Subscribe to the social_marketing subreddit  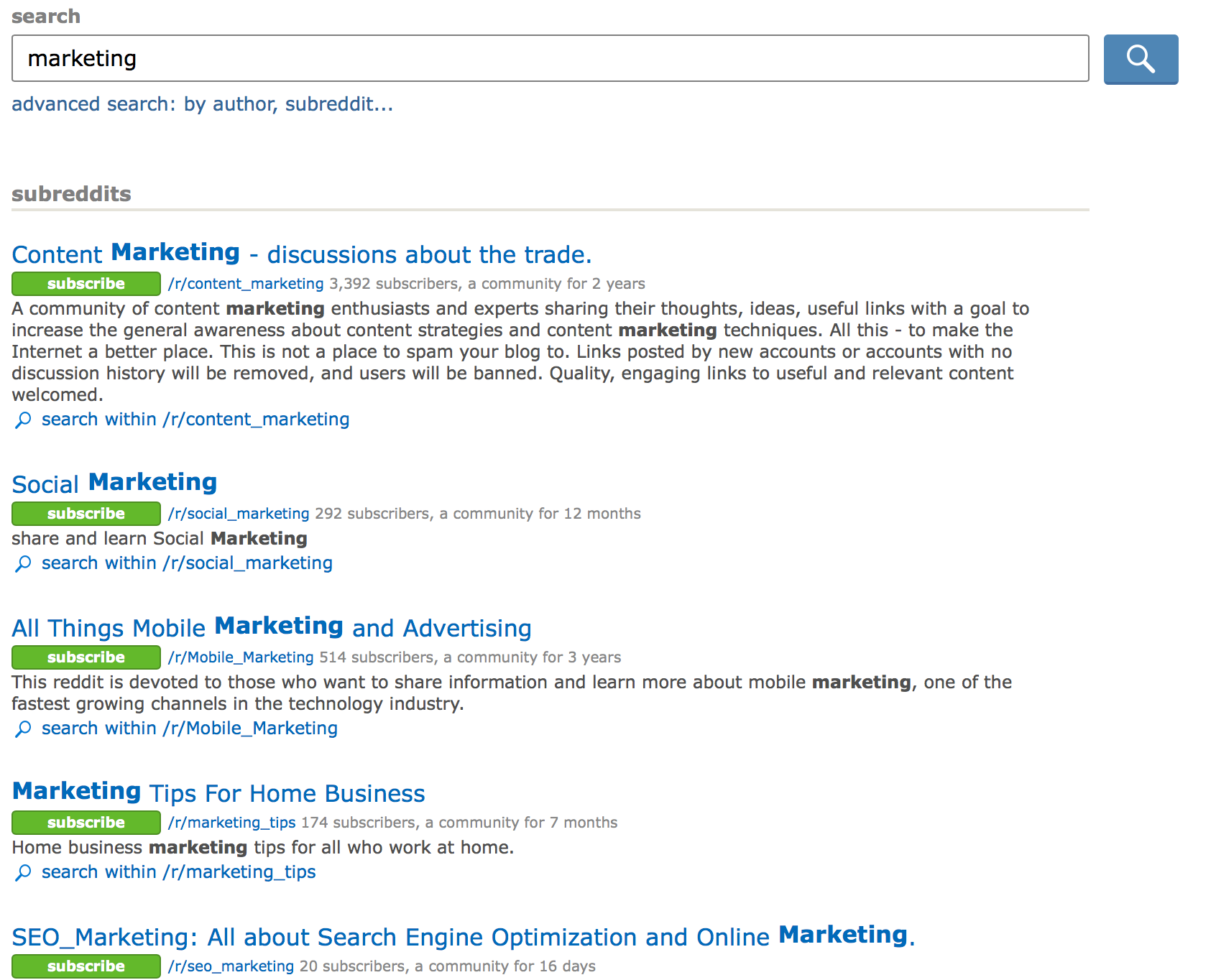tap(86, 514)
